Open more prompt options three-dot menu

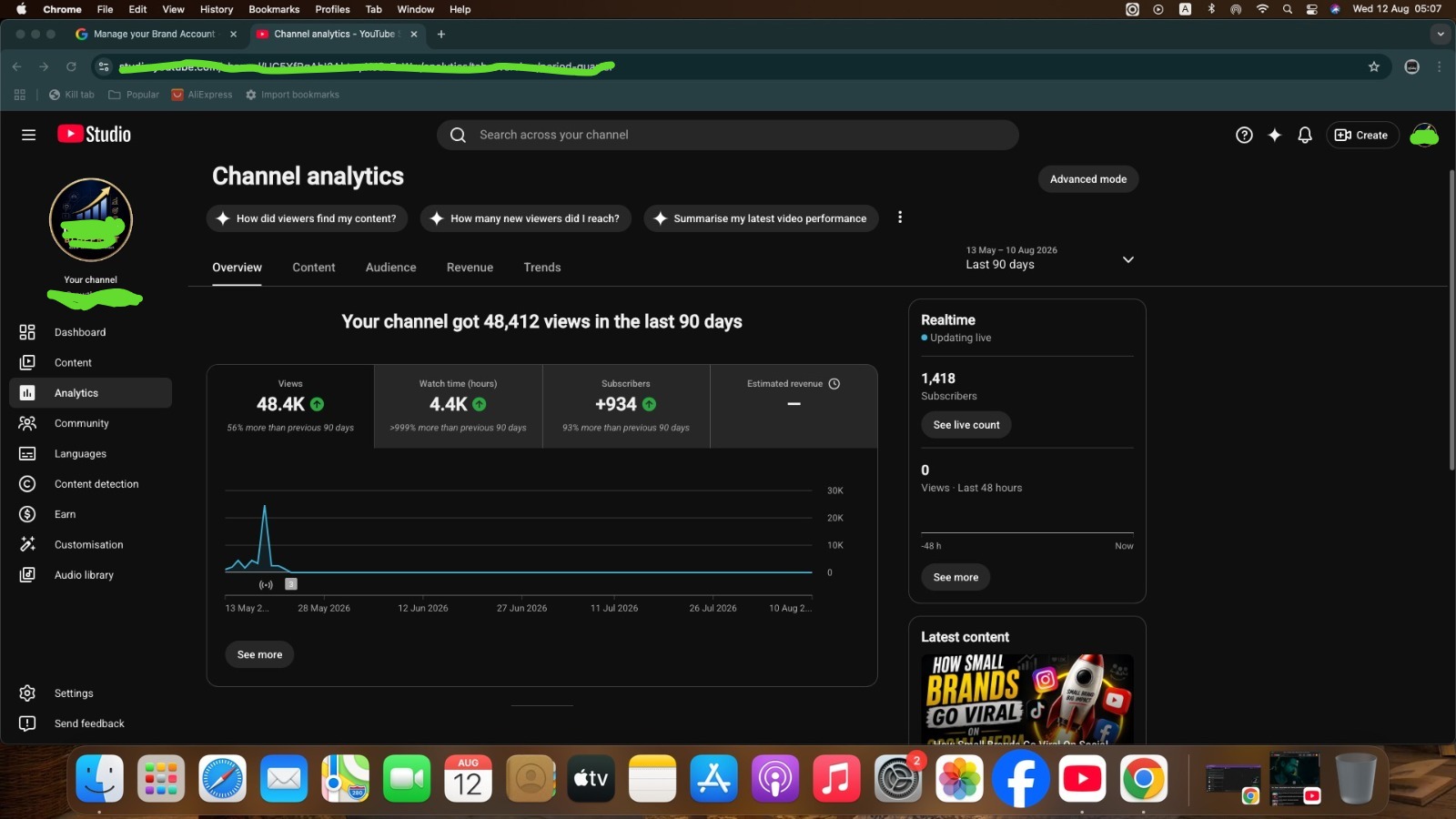tap(900, 217)
